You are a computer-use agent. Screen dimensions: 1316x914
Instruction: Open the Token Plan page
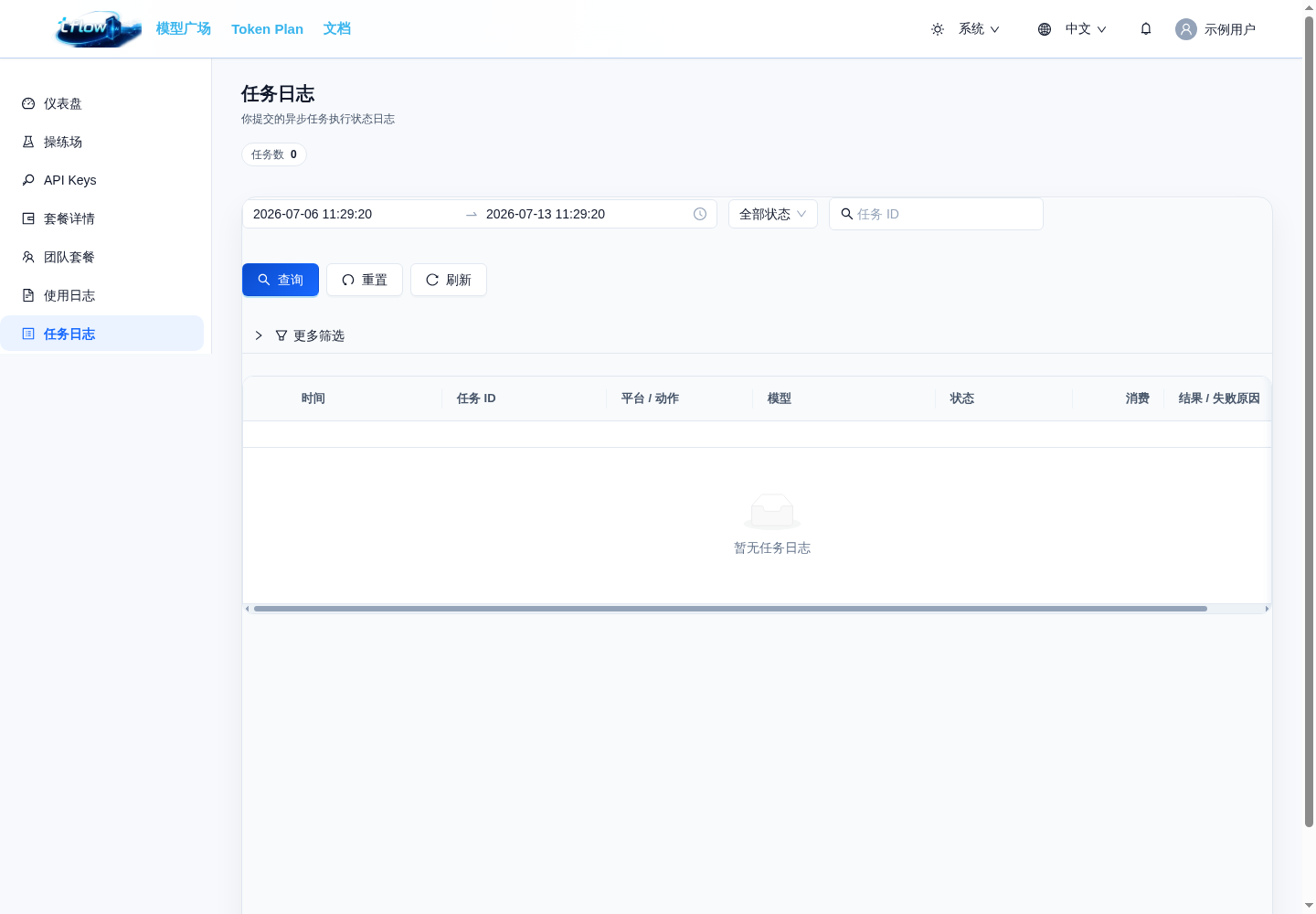coord(267,29)
